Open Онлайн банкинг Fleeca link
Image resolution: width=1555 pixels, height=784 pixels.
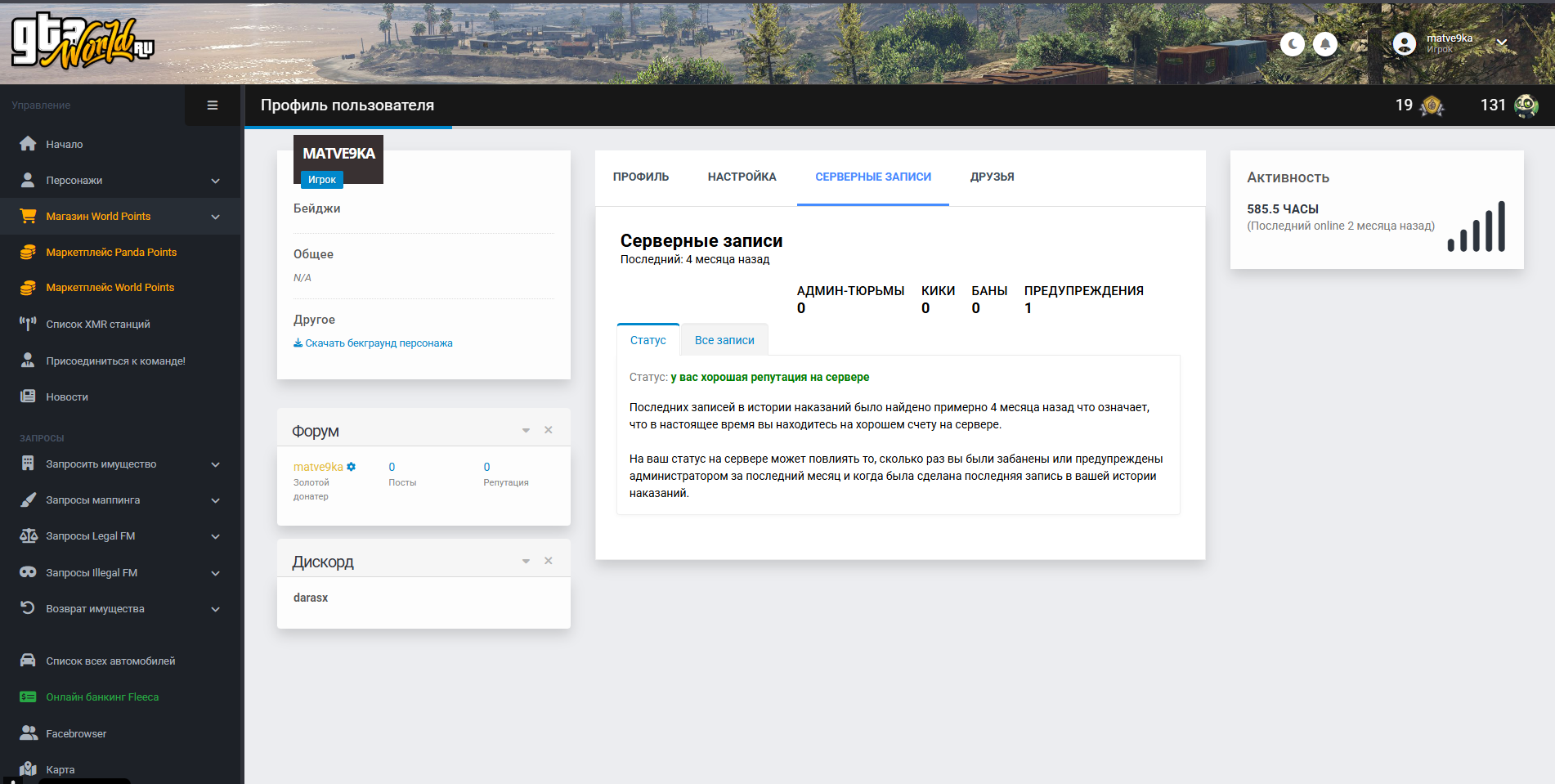click(102, 697)
